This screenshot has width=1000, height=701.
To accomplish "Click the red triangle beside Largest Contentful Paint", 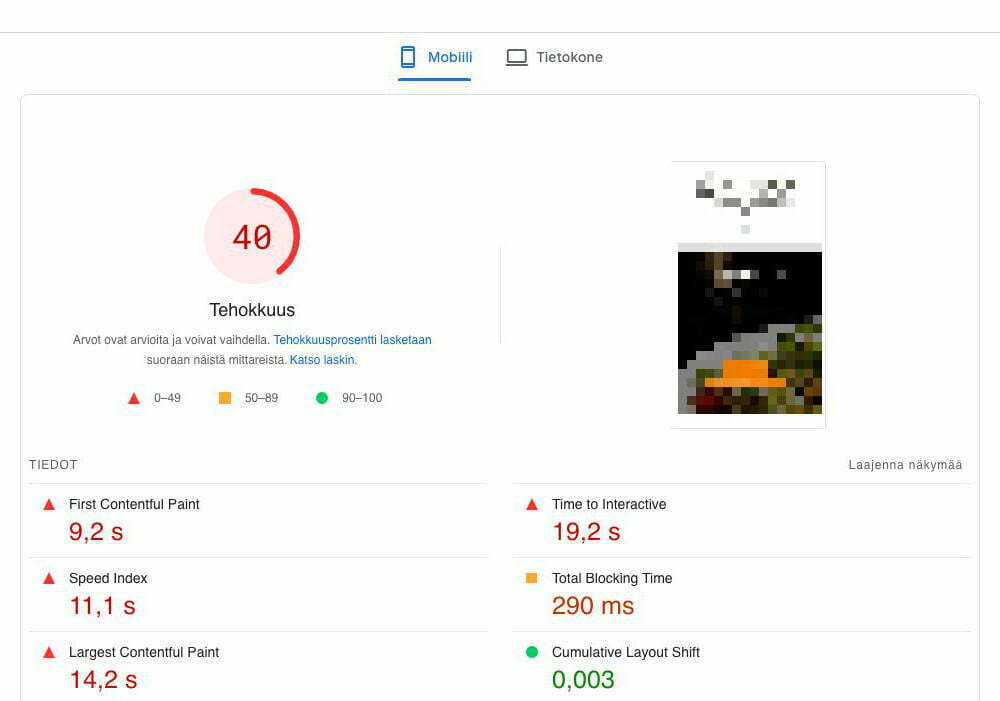I will tap(49, 653).
